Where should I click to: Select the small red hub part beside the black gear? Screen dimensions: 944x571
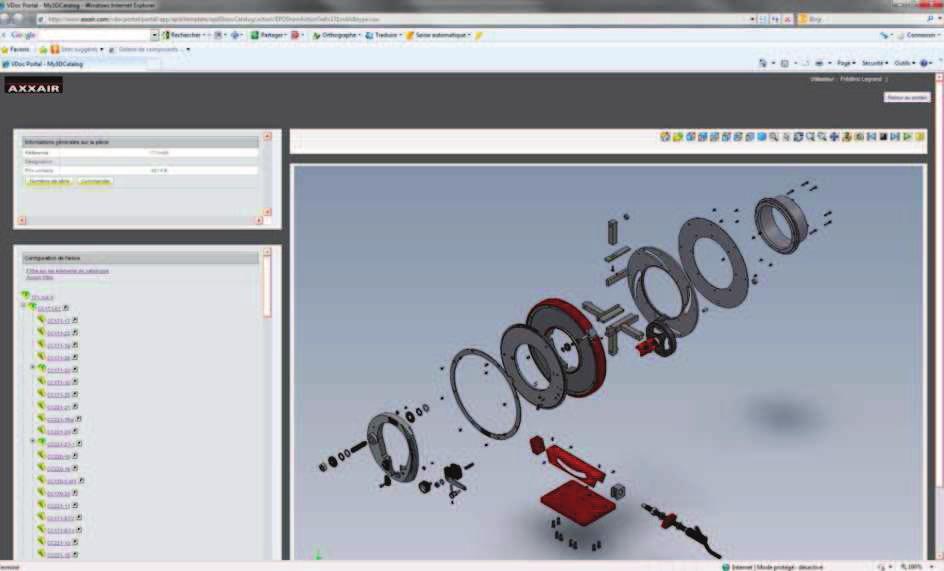645,346
